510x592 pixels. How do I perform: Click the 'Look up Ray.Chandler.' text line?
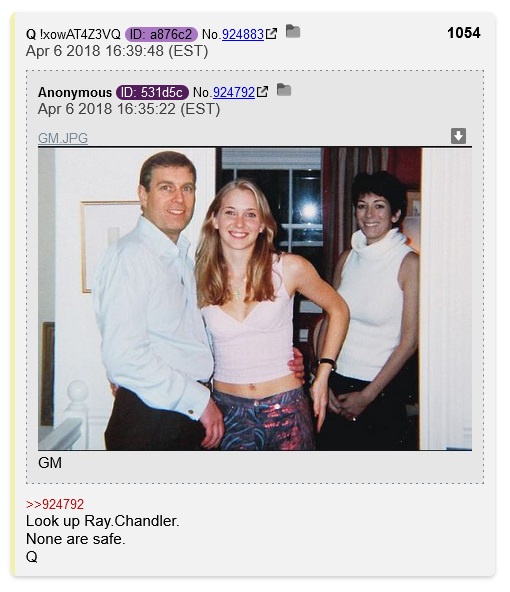[103, 521]
